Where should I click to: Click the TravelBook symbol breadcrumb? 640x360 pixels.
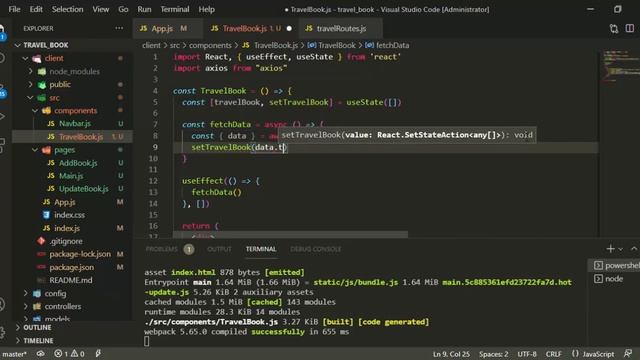coord(337,45)
